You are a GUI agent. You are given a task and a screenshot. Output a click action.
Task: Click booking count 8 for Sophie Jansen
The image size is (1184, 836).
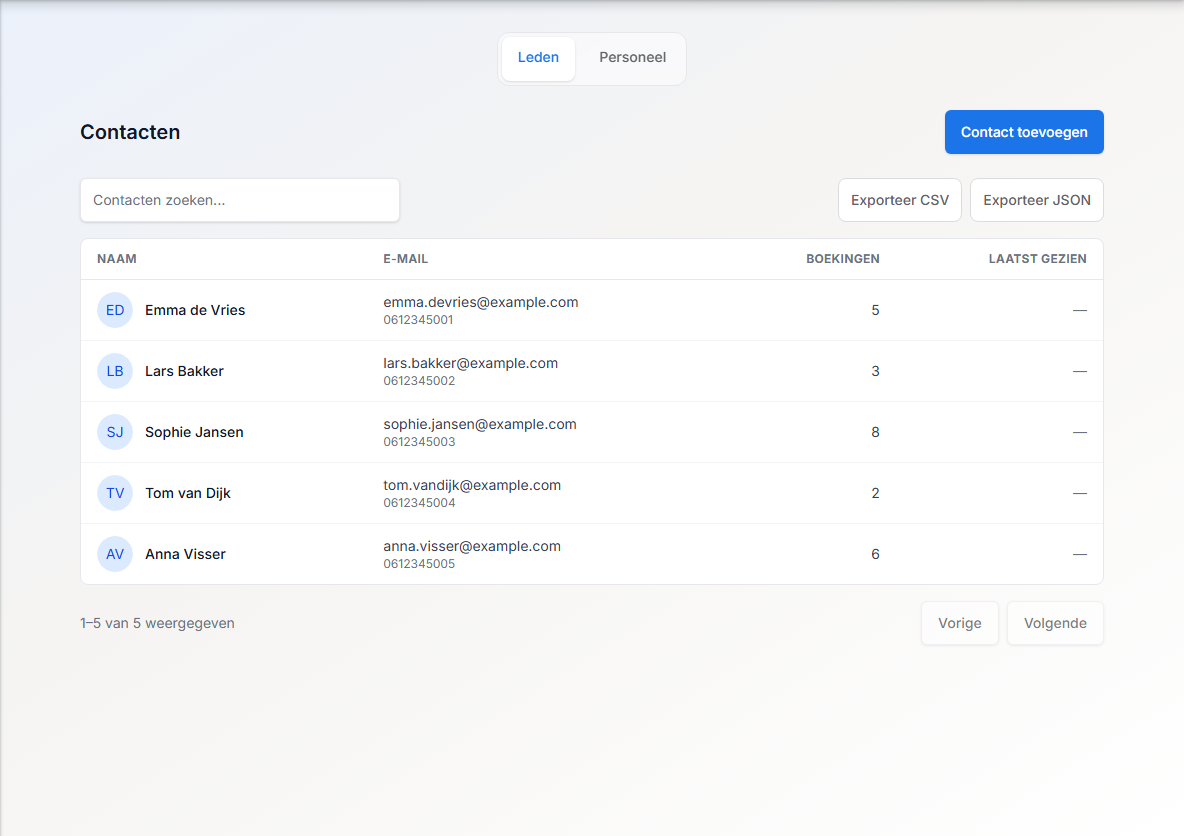875,432
